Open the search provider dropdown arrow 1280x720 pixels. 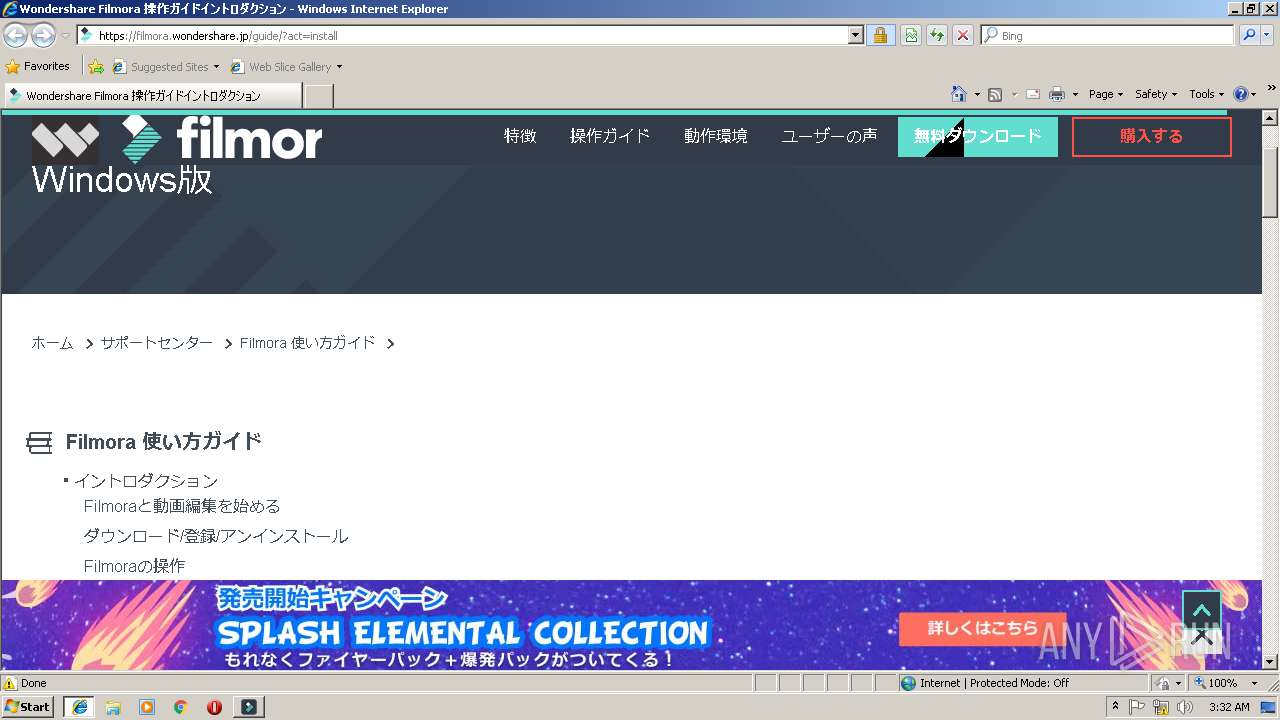coord(1269,35)
